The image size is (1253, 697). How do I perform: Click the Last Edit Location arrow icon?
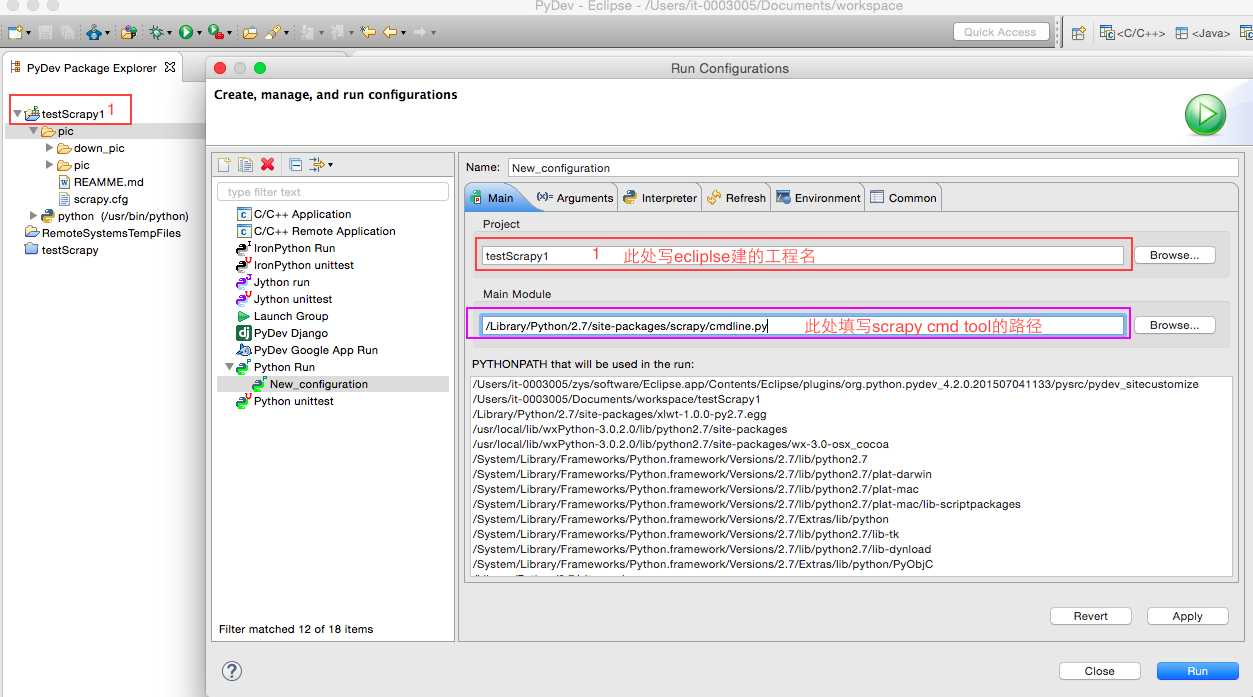(368, 32)
